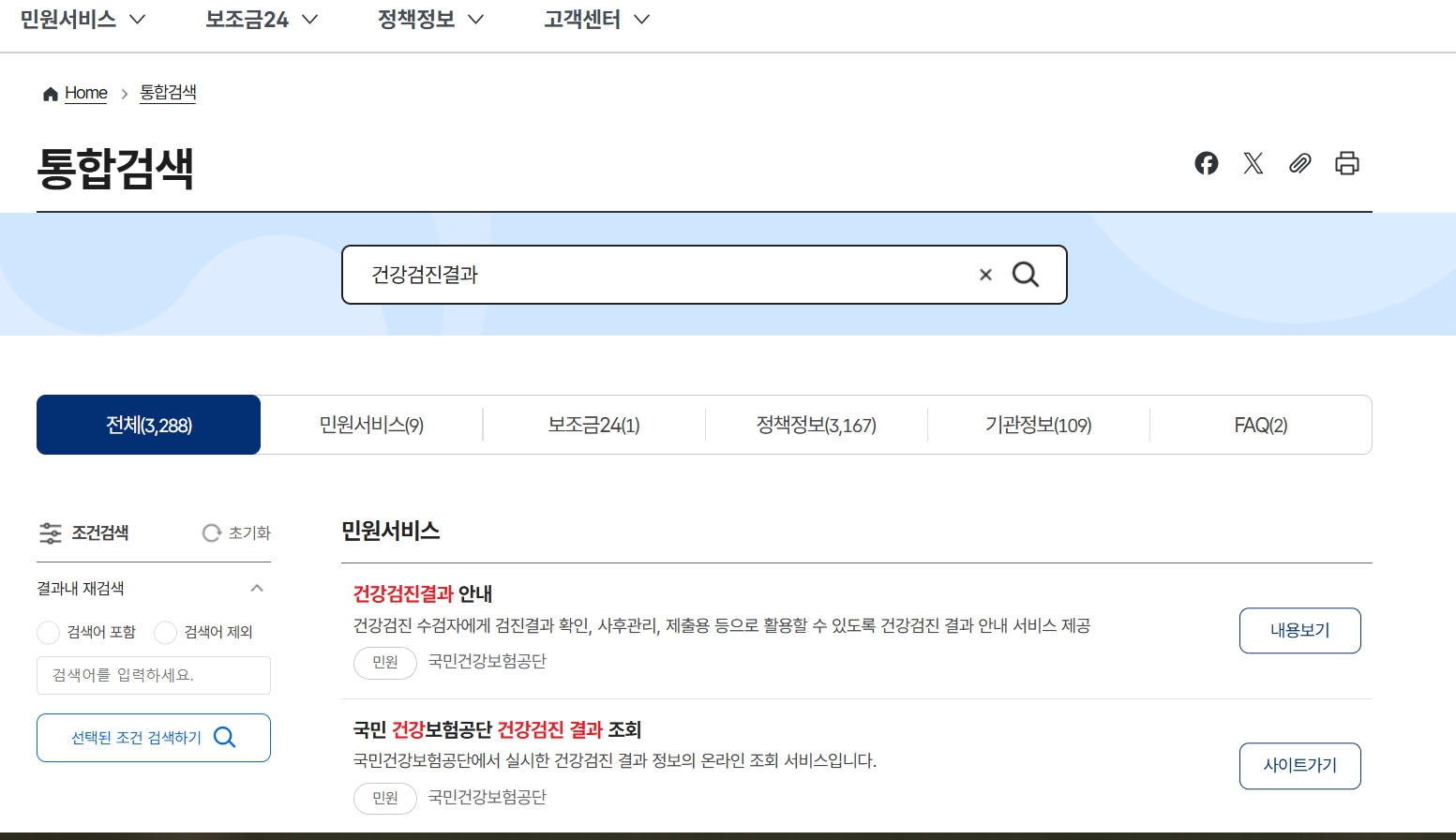Open the 민원서비스 dropdown menu
The image size is (1456, 840).
[x=83, y=18]
